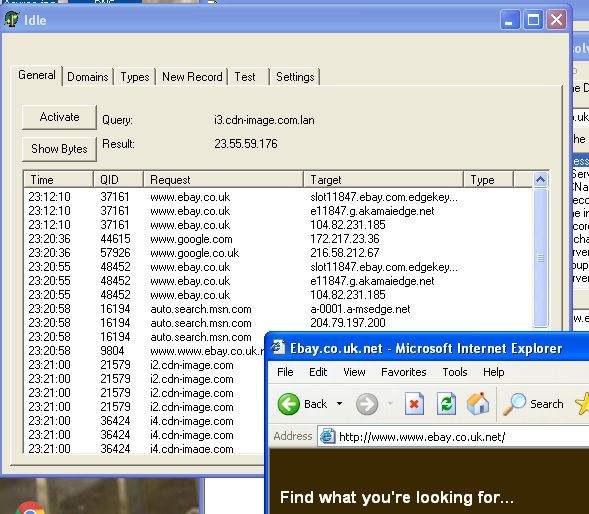Click target 172.217.23.36
This screenshot has width=589, height=514.
[x=345, y=239]
